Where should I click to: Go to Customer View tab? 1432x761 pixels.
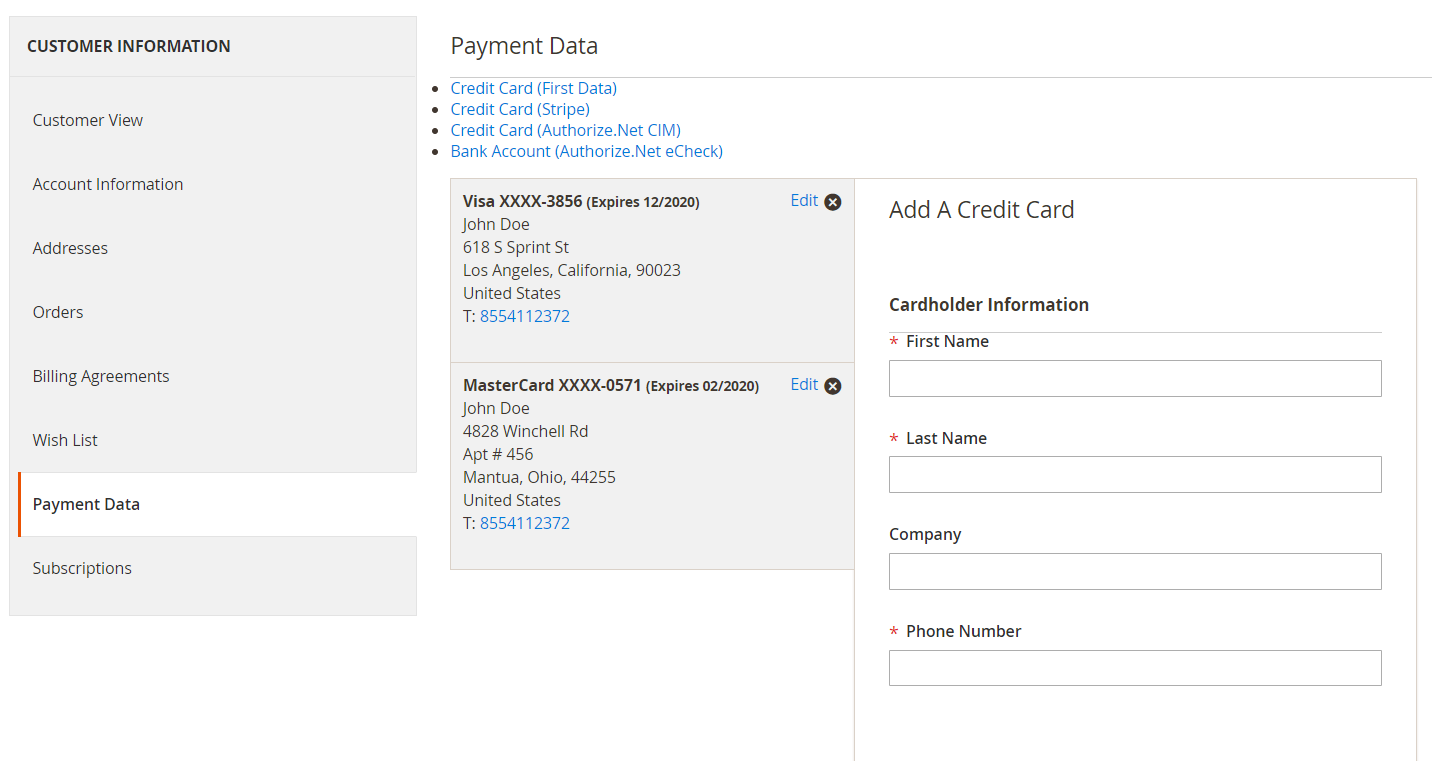[88, 120]
